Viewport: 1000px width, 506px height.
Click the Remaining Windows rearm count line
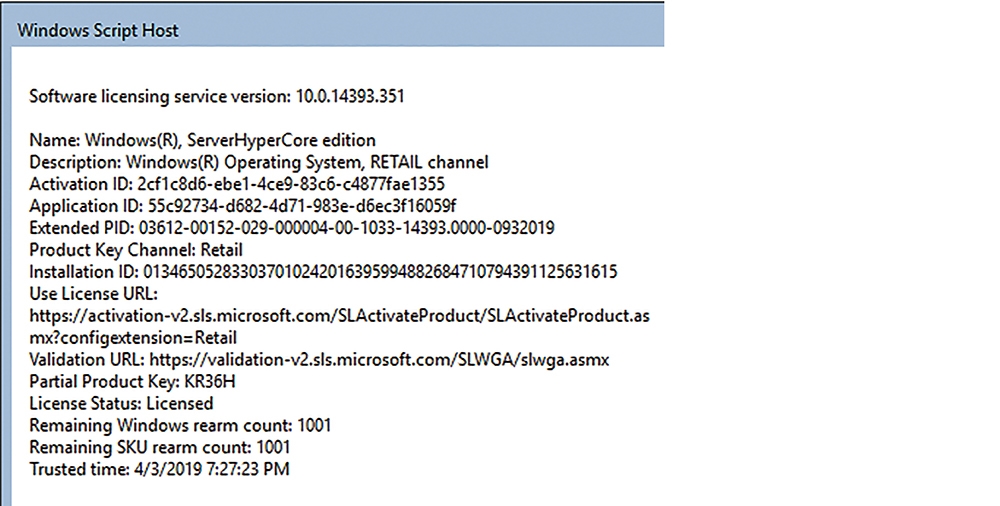[180, 425]
